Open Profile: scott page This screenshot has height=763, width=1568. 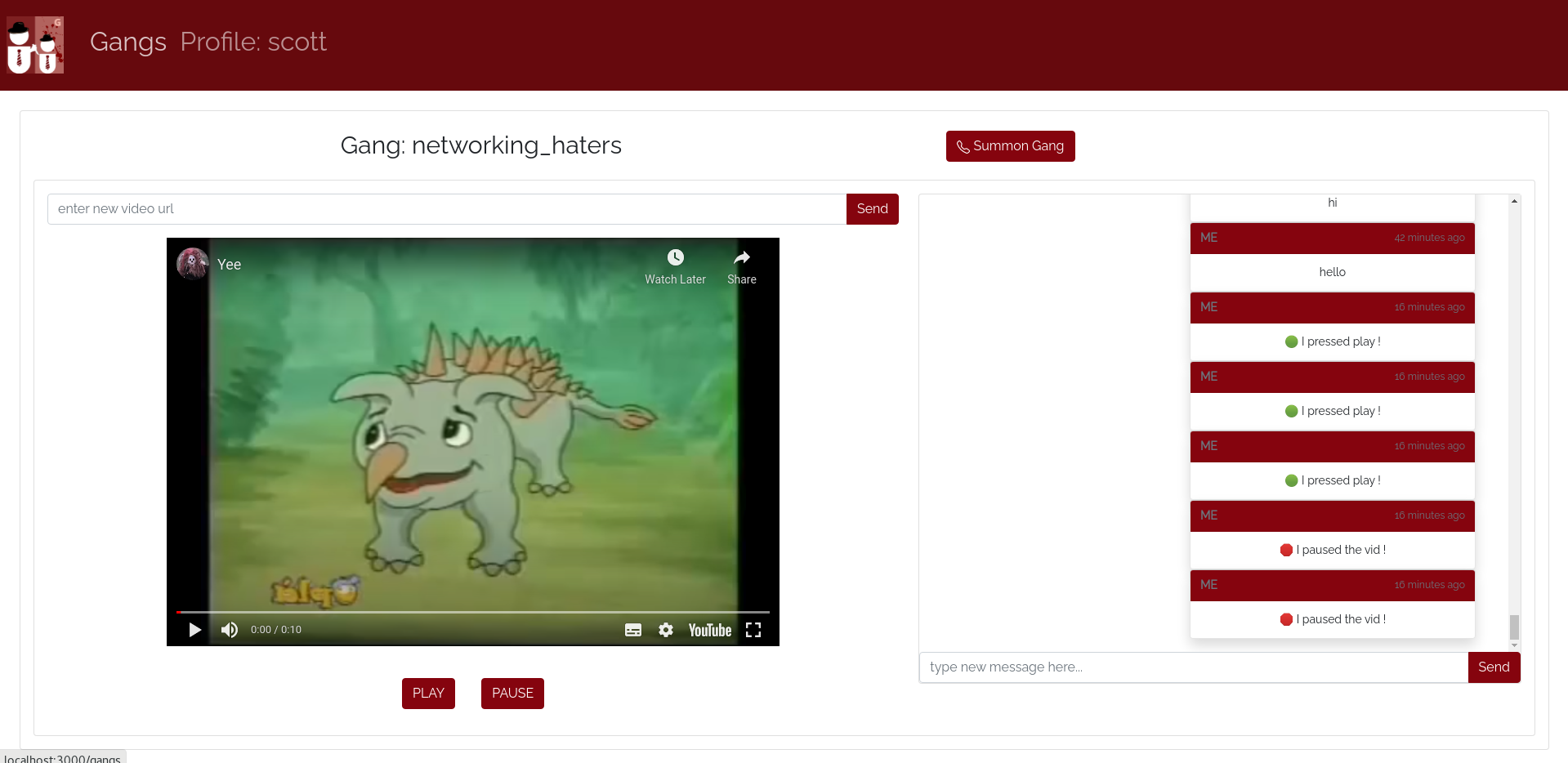click(x=253, y=42)
